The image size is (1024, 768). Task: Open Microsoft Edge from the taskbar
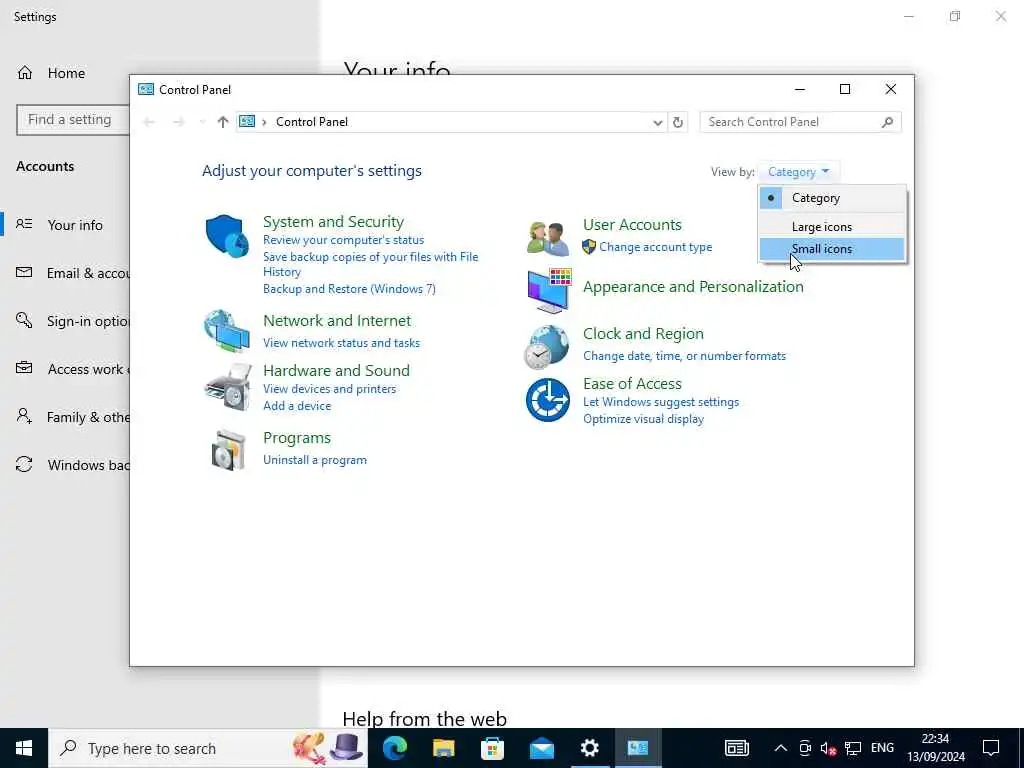coord(395,748)
